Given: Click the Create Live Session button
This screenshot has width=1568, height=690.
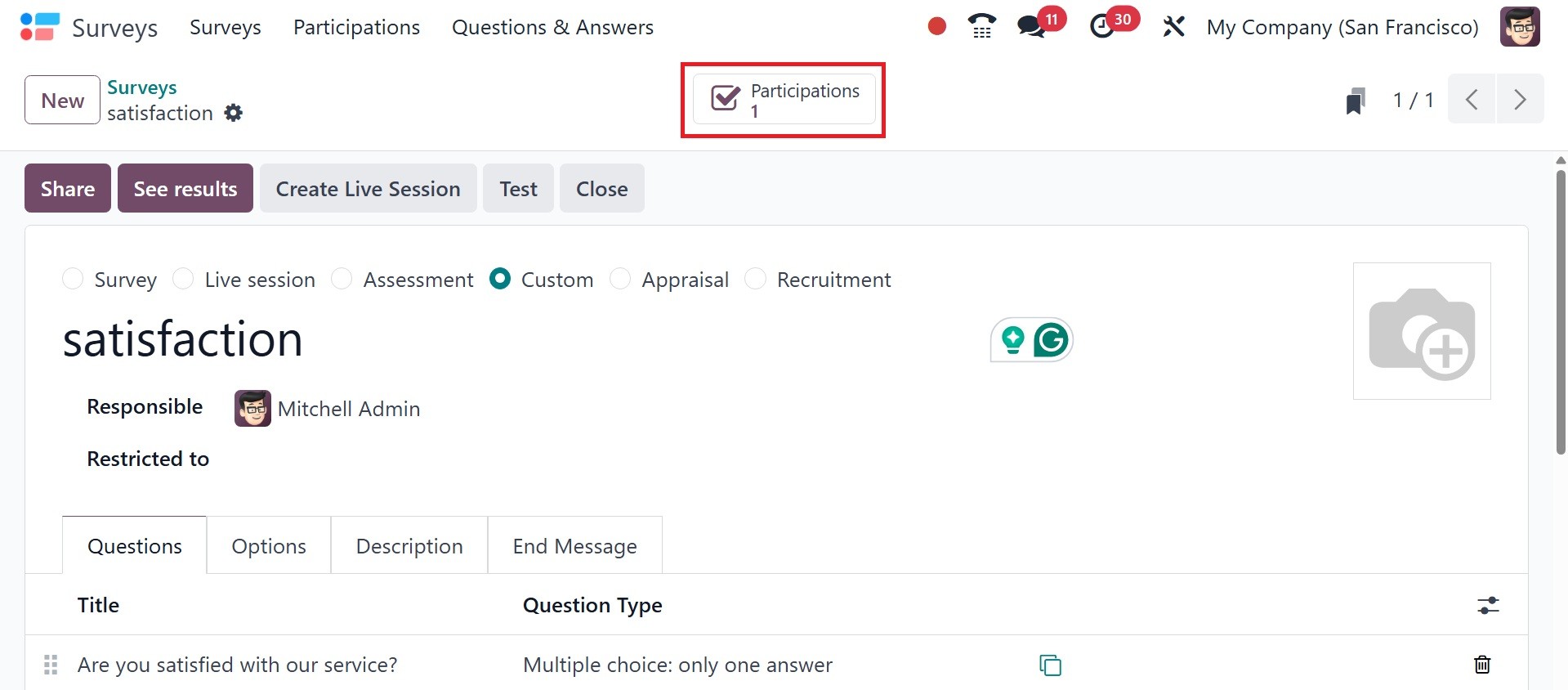Looking at the screenshot, I should [x=368, y=189].
